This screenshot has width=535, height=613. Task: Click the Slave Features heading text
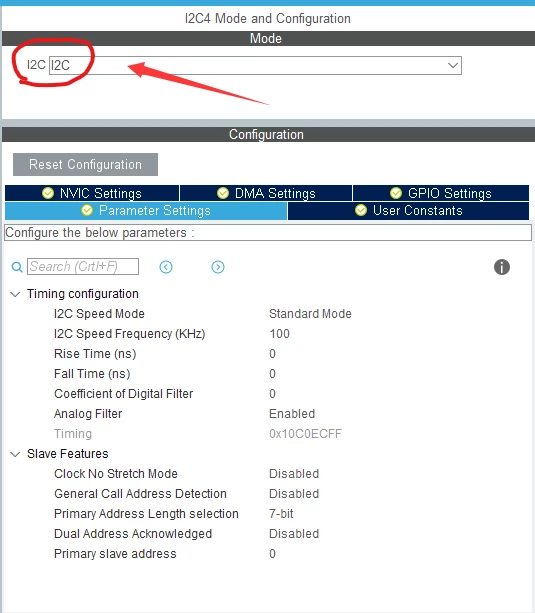[68, 454]
